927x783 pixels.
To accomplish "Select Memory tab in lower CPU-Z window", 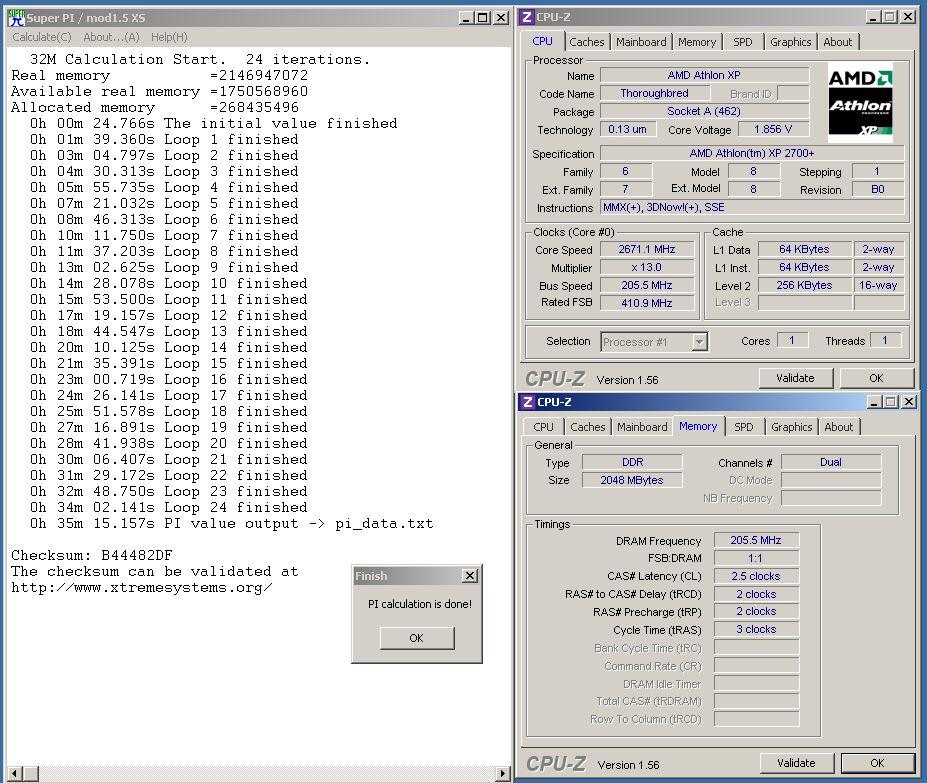I will tap(698, 426).
